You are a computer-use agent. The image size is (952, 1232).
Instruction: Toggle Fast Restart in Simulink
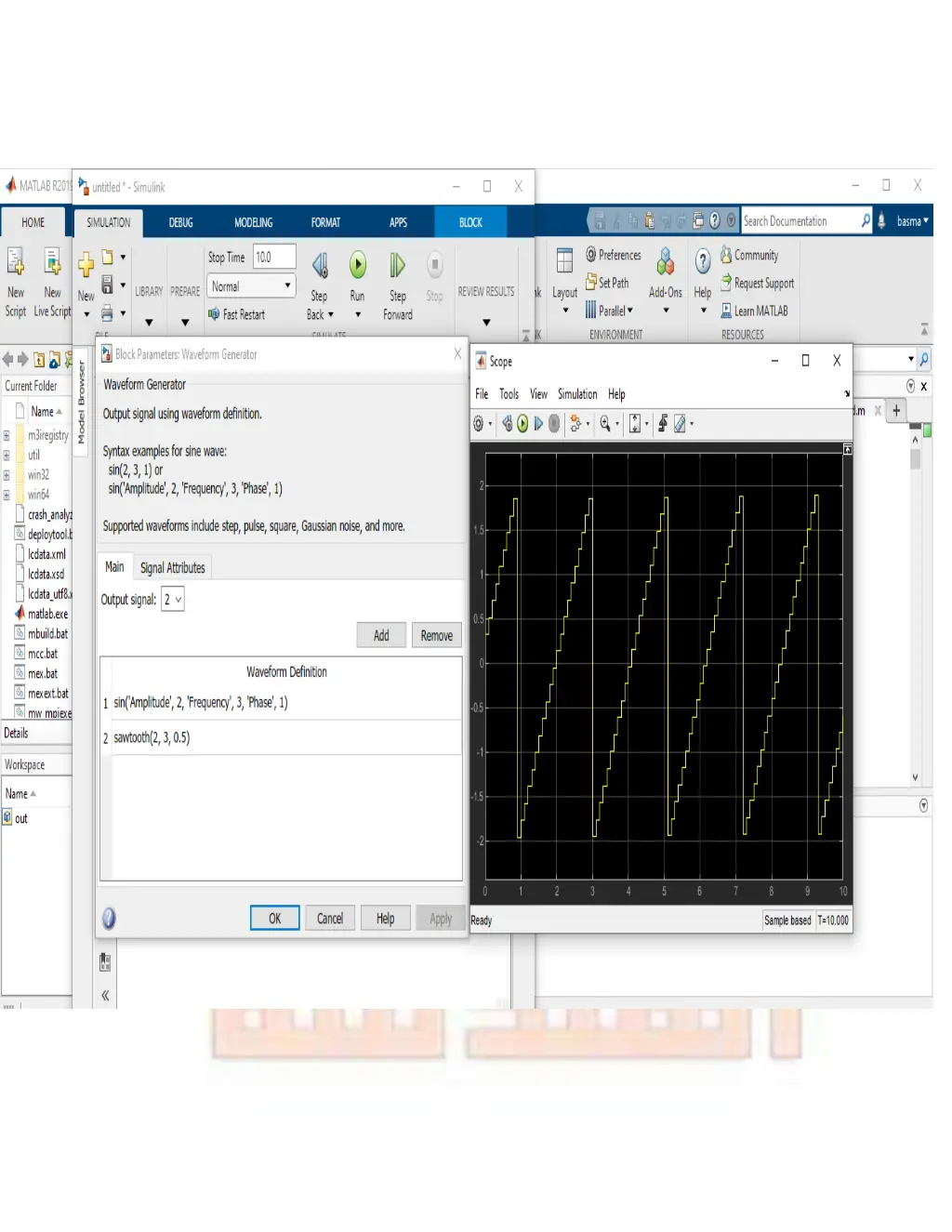[237, 314]
